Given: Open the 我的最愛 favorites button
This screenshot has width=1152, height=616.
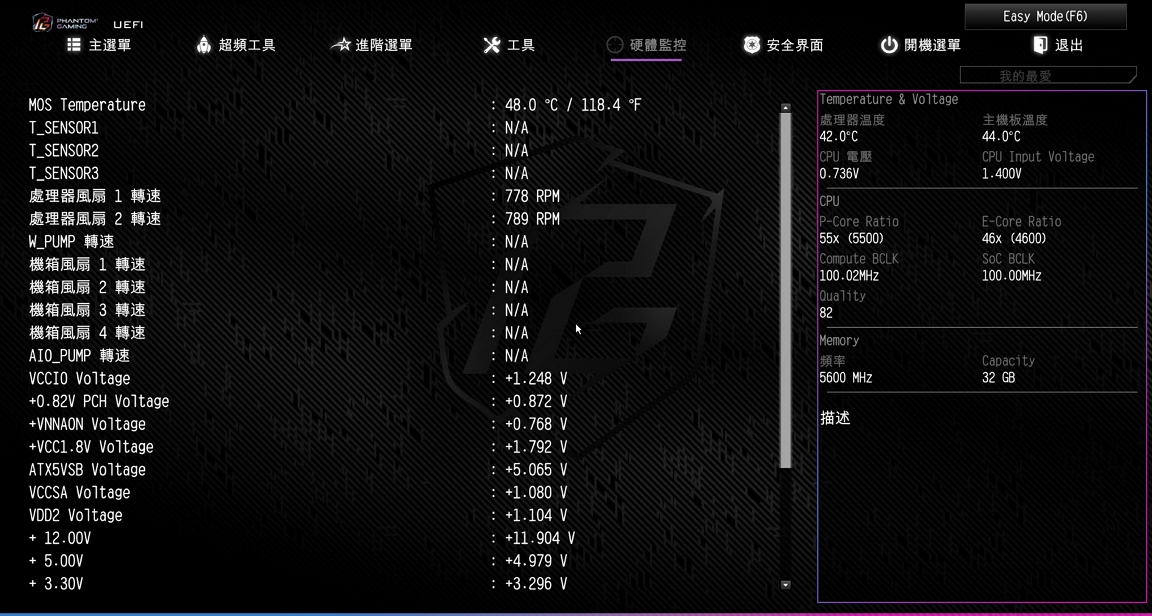Looking at the screenshot, I should [1048, 75].
